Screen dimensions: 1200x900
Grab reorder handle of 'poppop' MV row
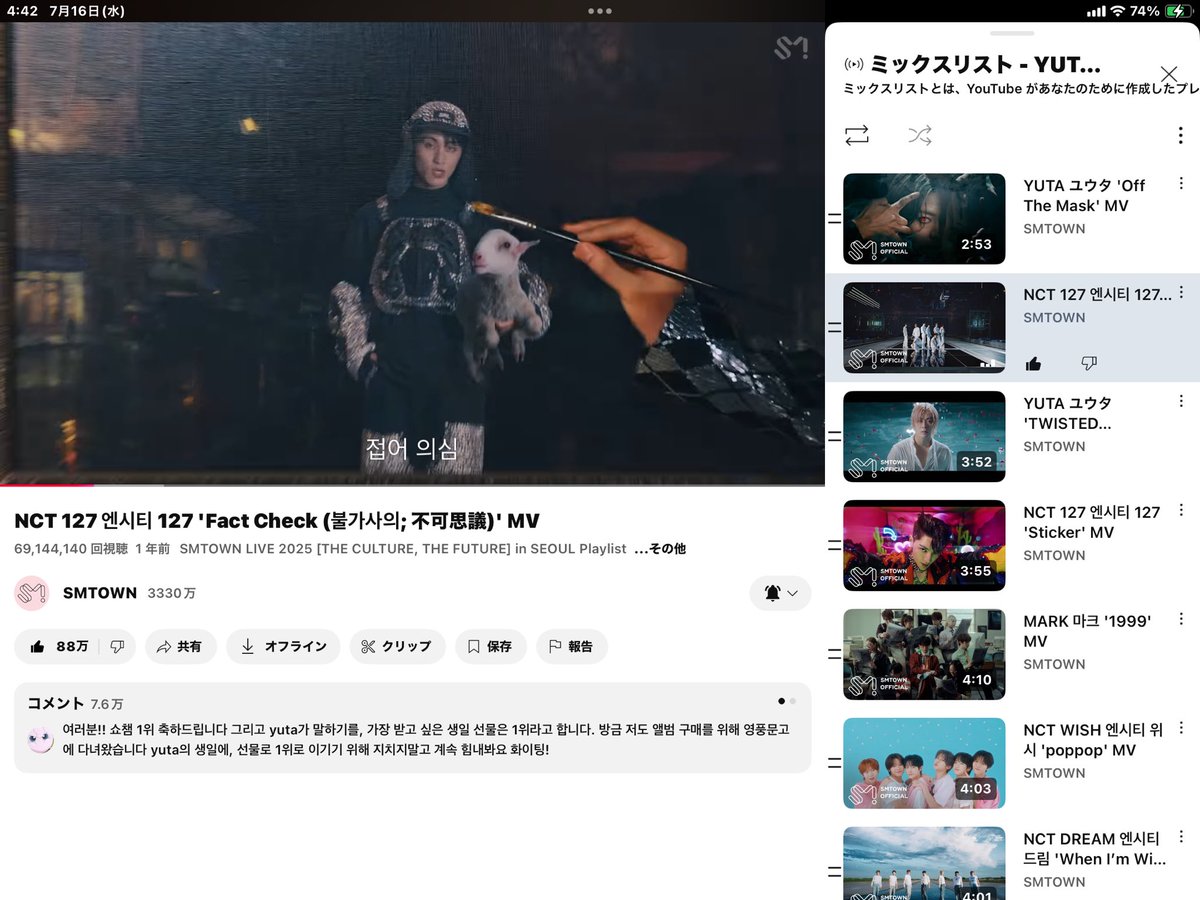[x=834, y=764]
